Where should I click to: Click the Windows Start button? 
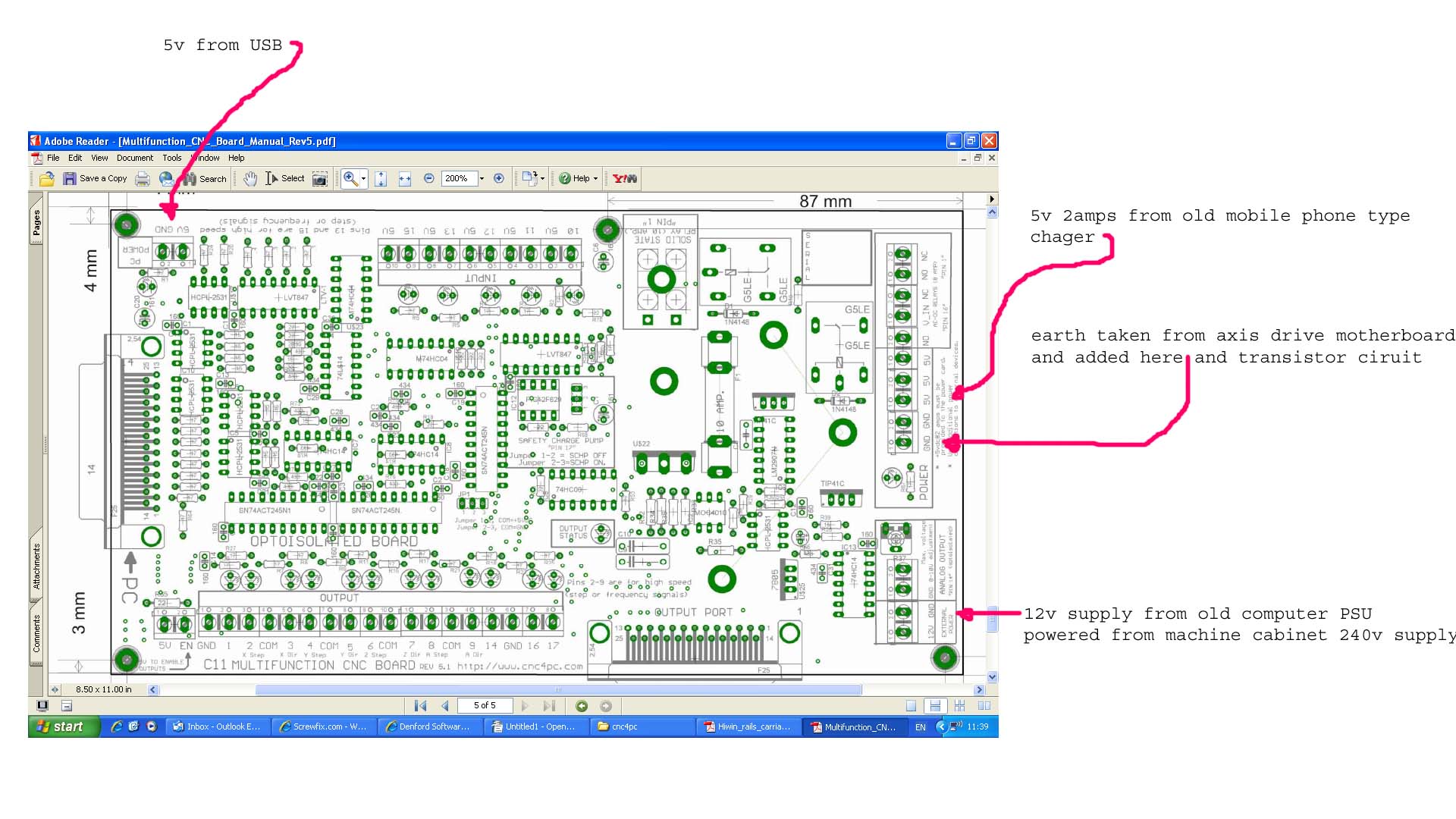tap(64, 726)
